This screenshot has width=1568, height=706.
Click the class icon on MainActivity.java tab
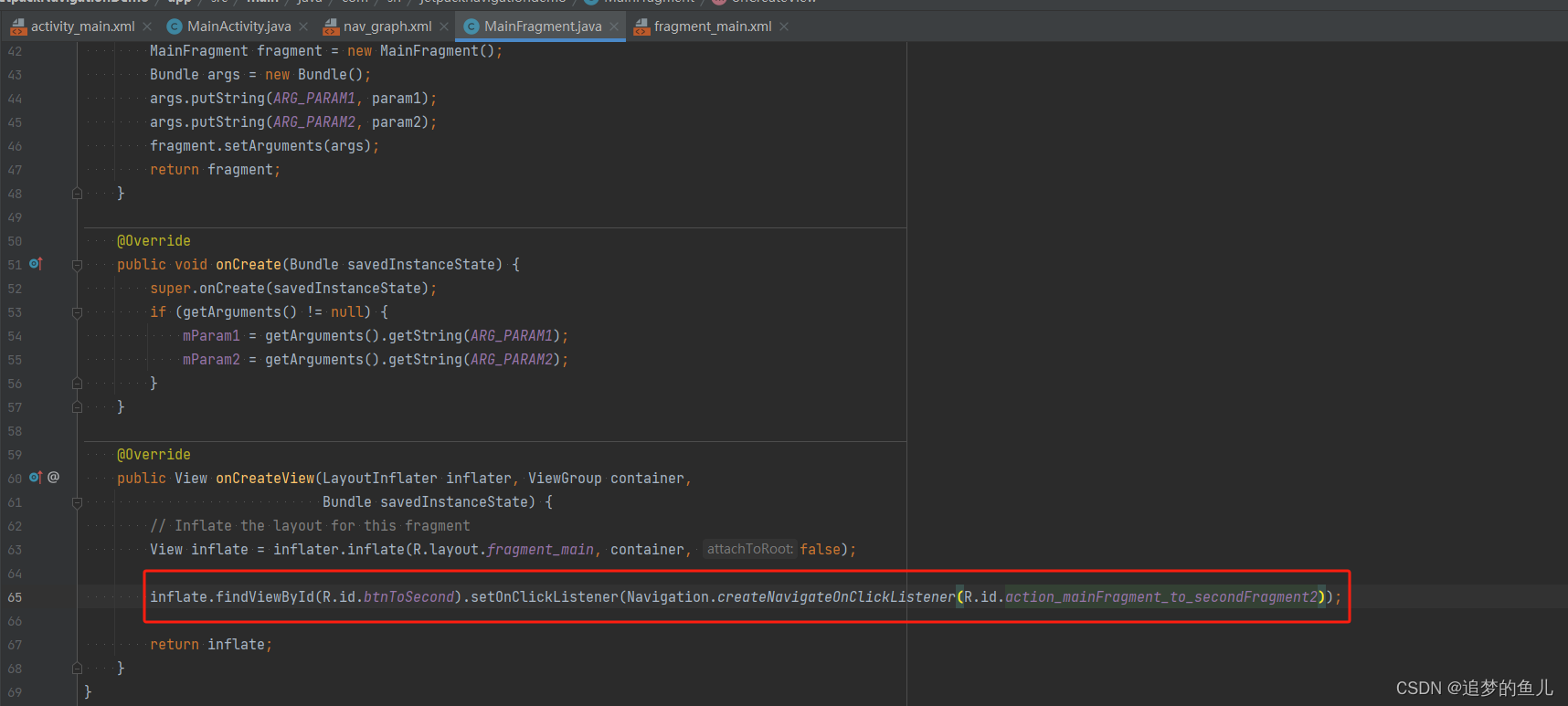pyautogui.click(x=175, y=26)
